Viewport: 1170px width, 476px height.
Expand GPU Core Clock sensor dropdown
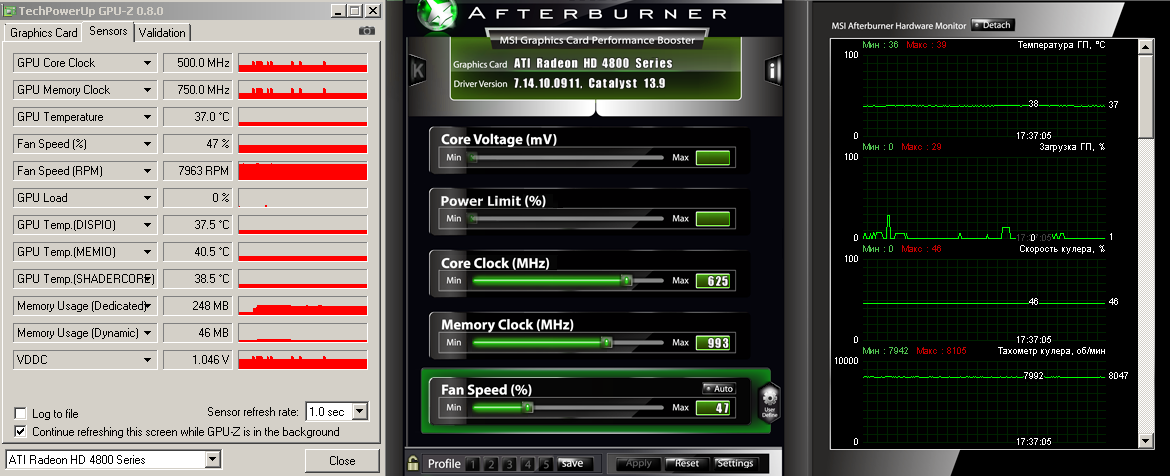tap(148, 63)
